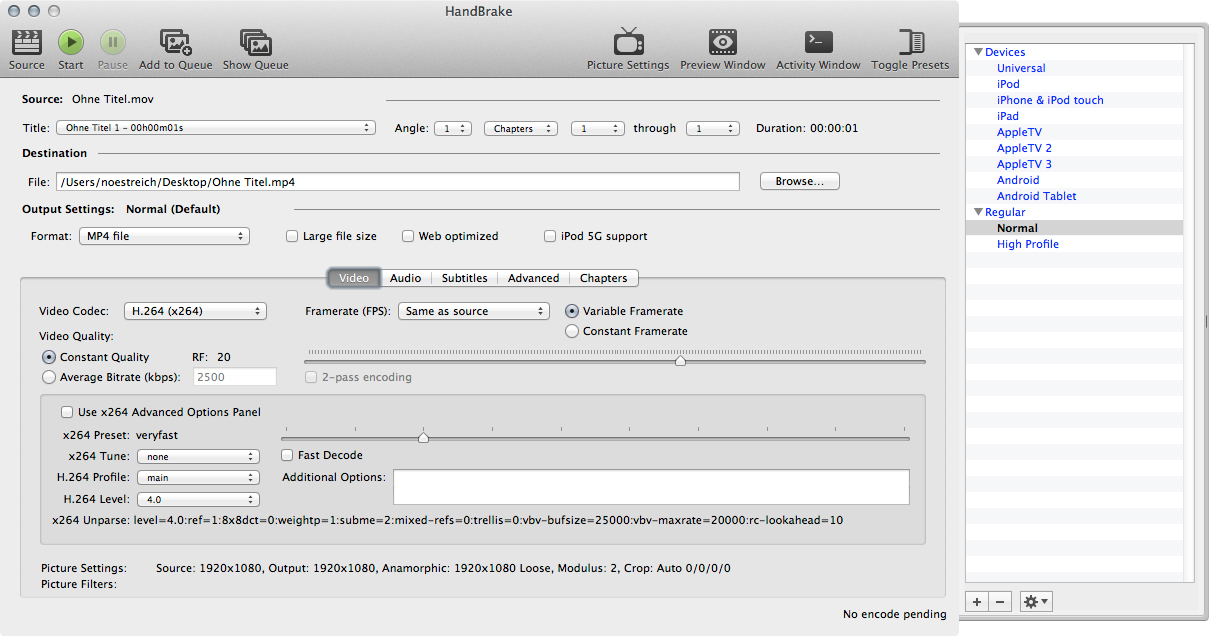The height and width of the screenshot is (636, 1209).
Task: Click the Additional Options text box
Action: tap(651, 487)
